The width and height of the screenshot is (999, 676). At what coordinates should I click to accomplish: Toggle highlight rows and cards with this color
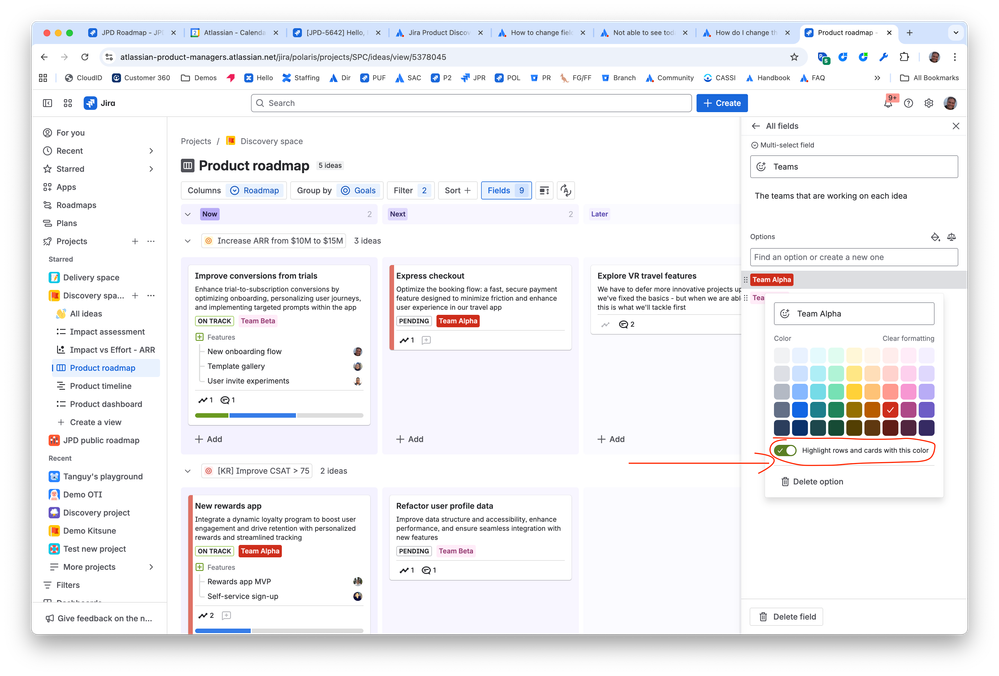[x=786, y=450]
